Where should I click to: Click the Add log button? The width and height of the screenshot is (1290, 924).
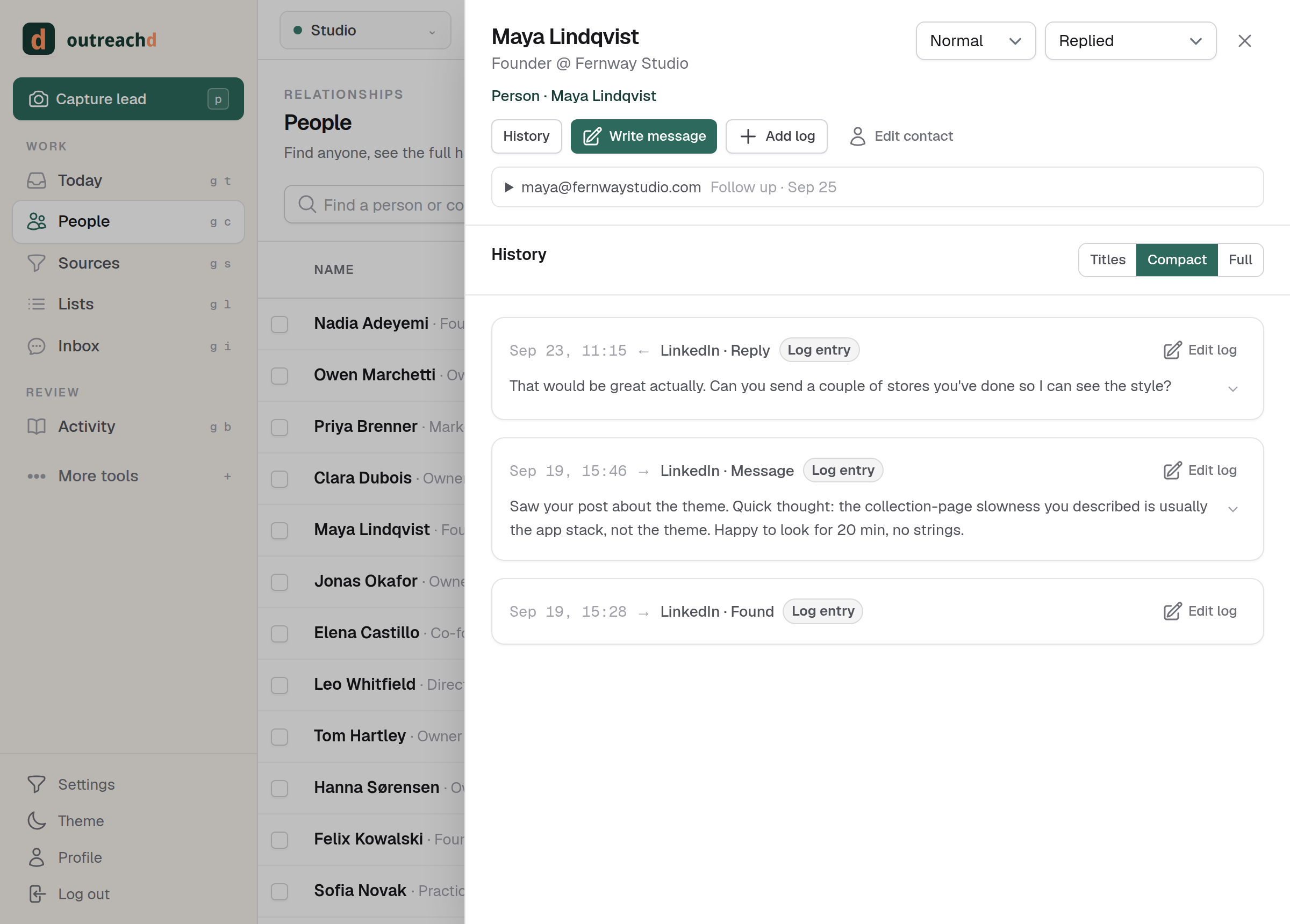pos(776,136)
